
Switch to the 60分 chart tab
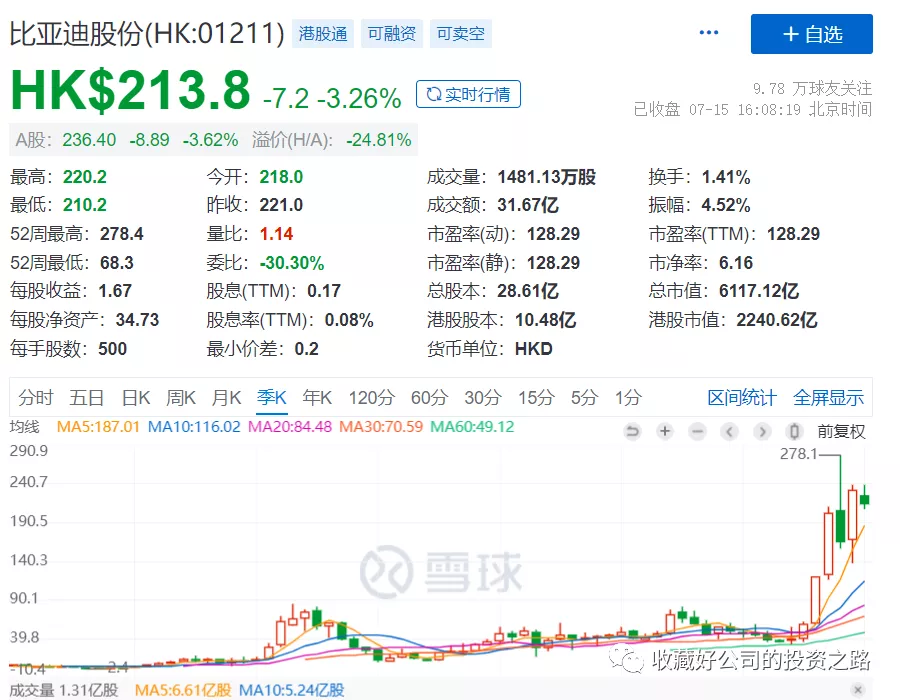[x=429, y=398]
